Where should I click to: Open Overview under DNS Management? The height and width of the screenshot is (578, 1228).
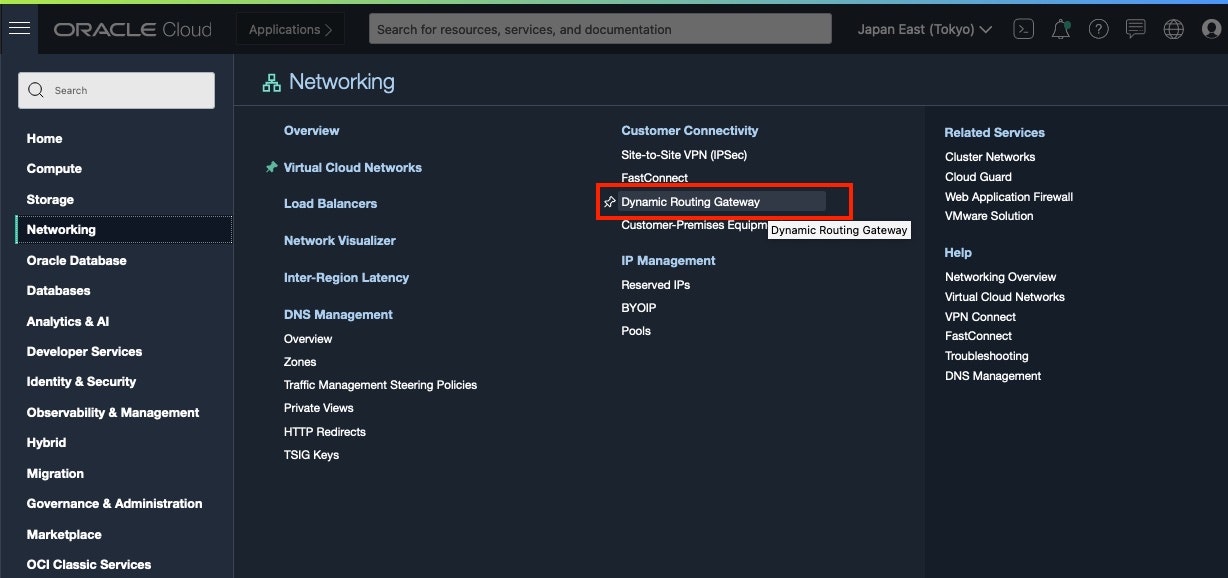tap(308, 339)
